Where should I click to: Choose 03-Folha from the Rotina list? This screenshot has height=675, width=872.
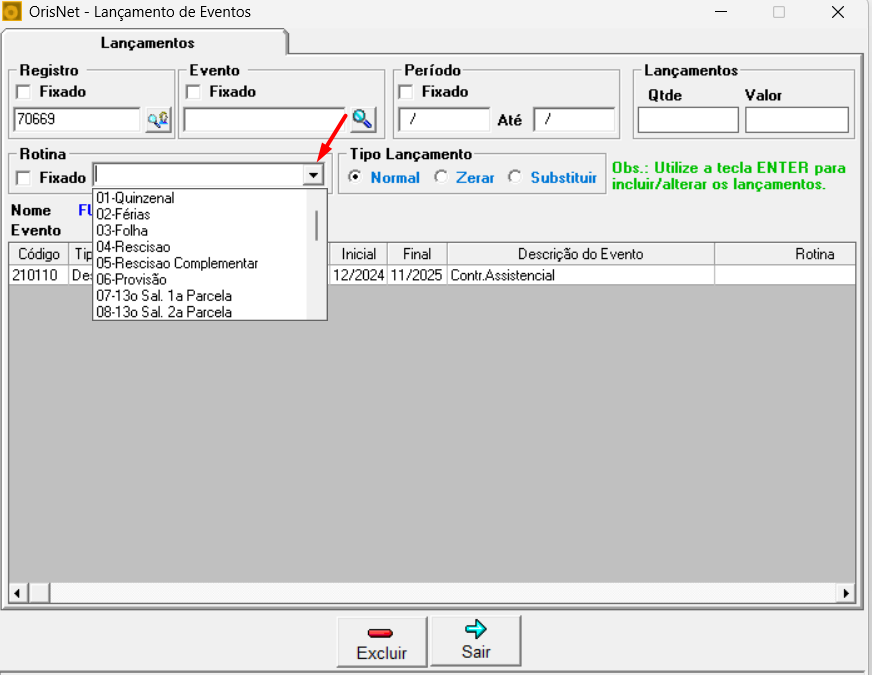click(x=122, y=231)
